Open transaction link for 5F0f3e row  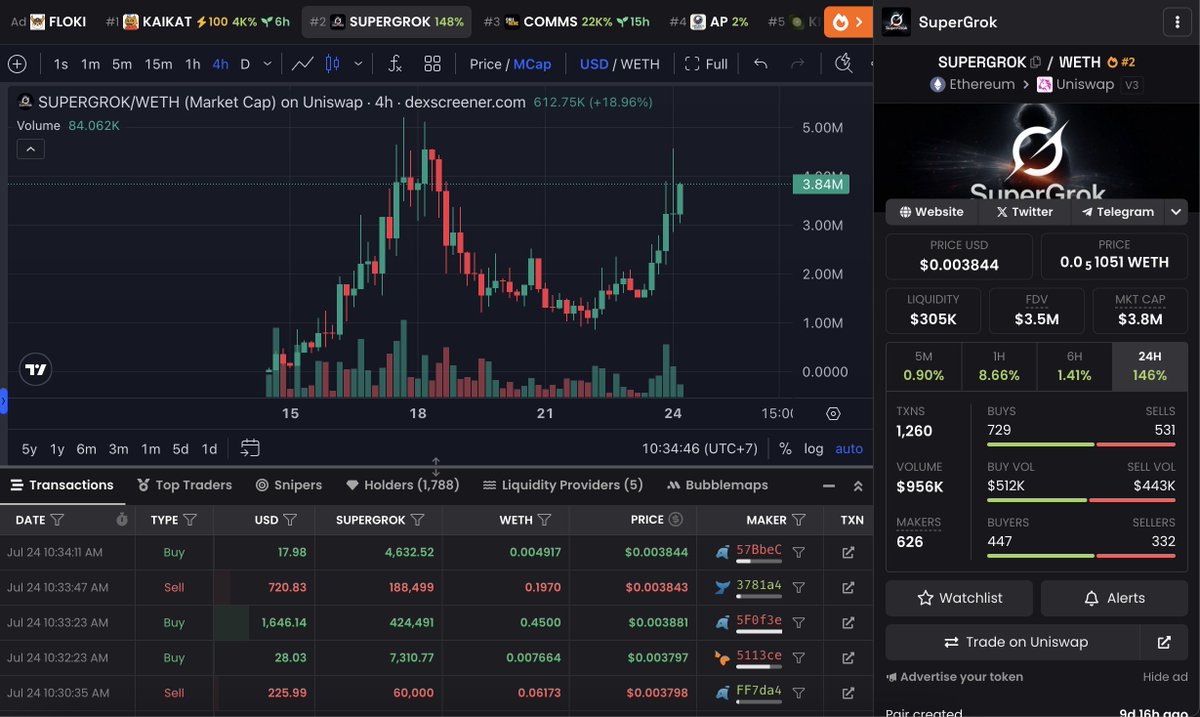click(848, 622)
